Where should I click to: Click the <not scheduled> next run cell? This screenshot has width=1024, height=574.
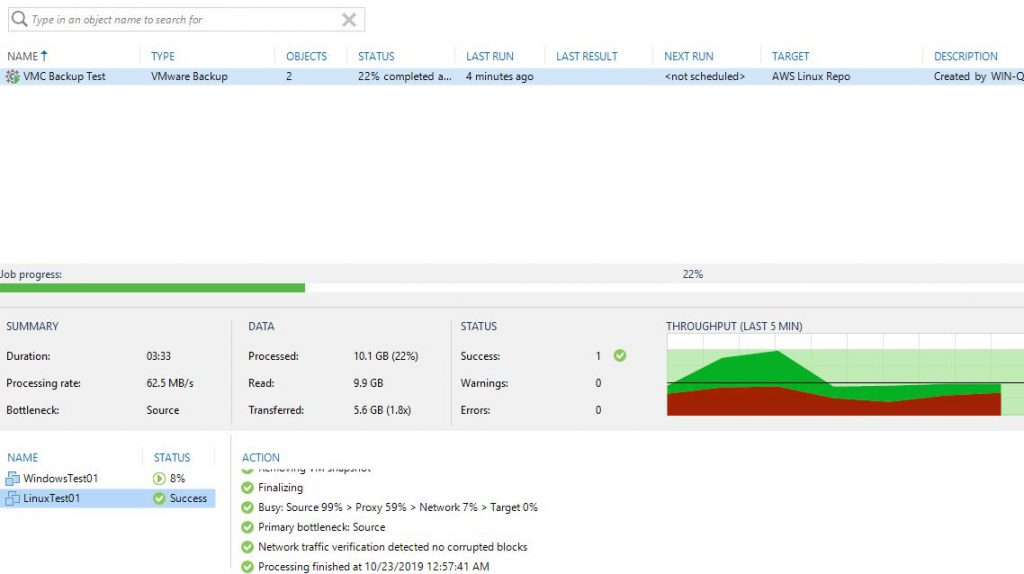click(705, 76)
